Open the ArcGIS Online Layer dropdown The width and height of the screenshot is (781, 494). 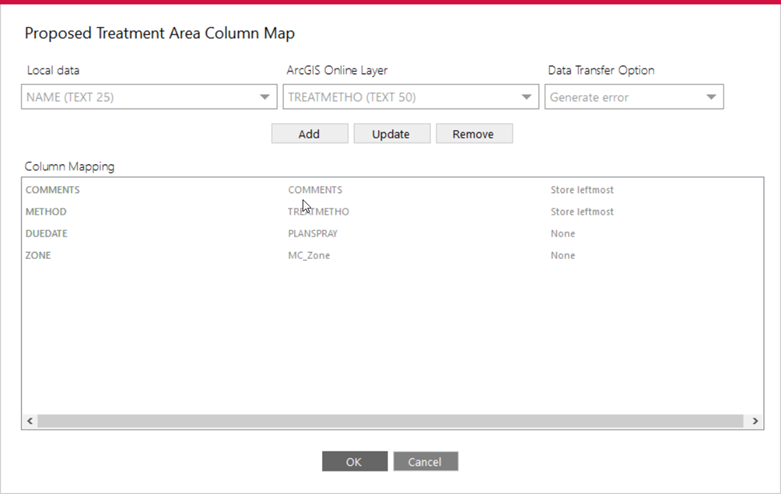pos(410,97)
